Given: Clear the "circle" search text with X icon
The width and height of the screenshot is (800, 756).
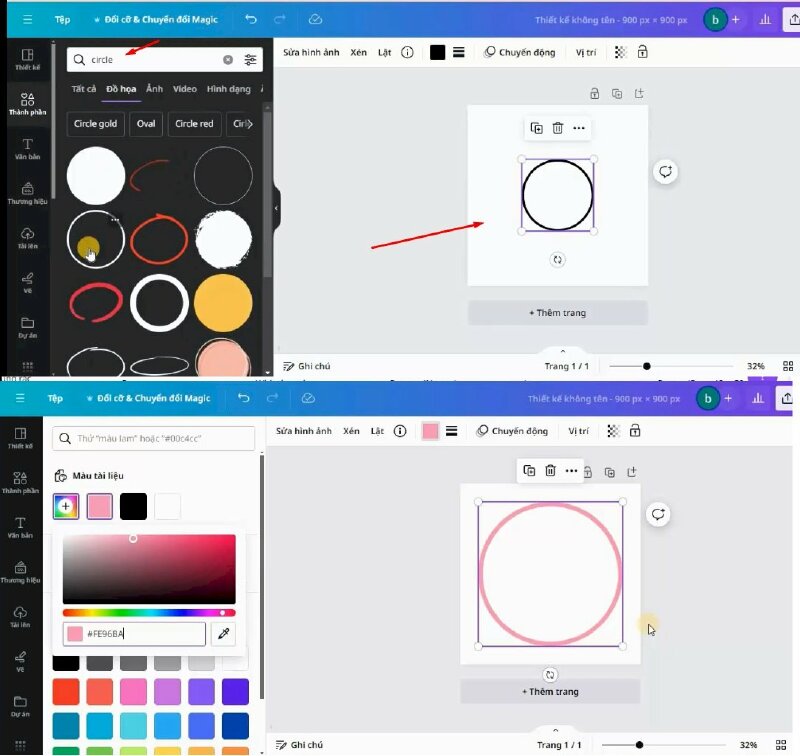Looking at the screenshot, I should pyautogui.click(x=228, y=60).
